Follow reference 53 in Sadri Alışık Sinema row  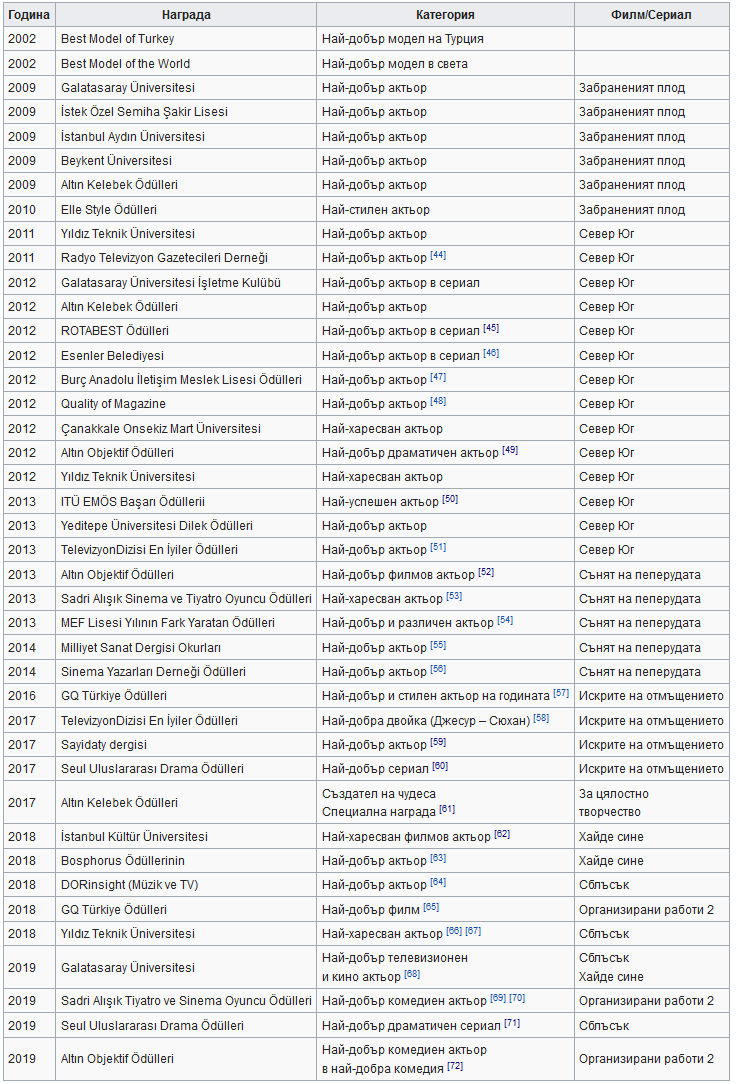[454, 596]
